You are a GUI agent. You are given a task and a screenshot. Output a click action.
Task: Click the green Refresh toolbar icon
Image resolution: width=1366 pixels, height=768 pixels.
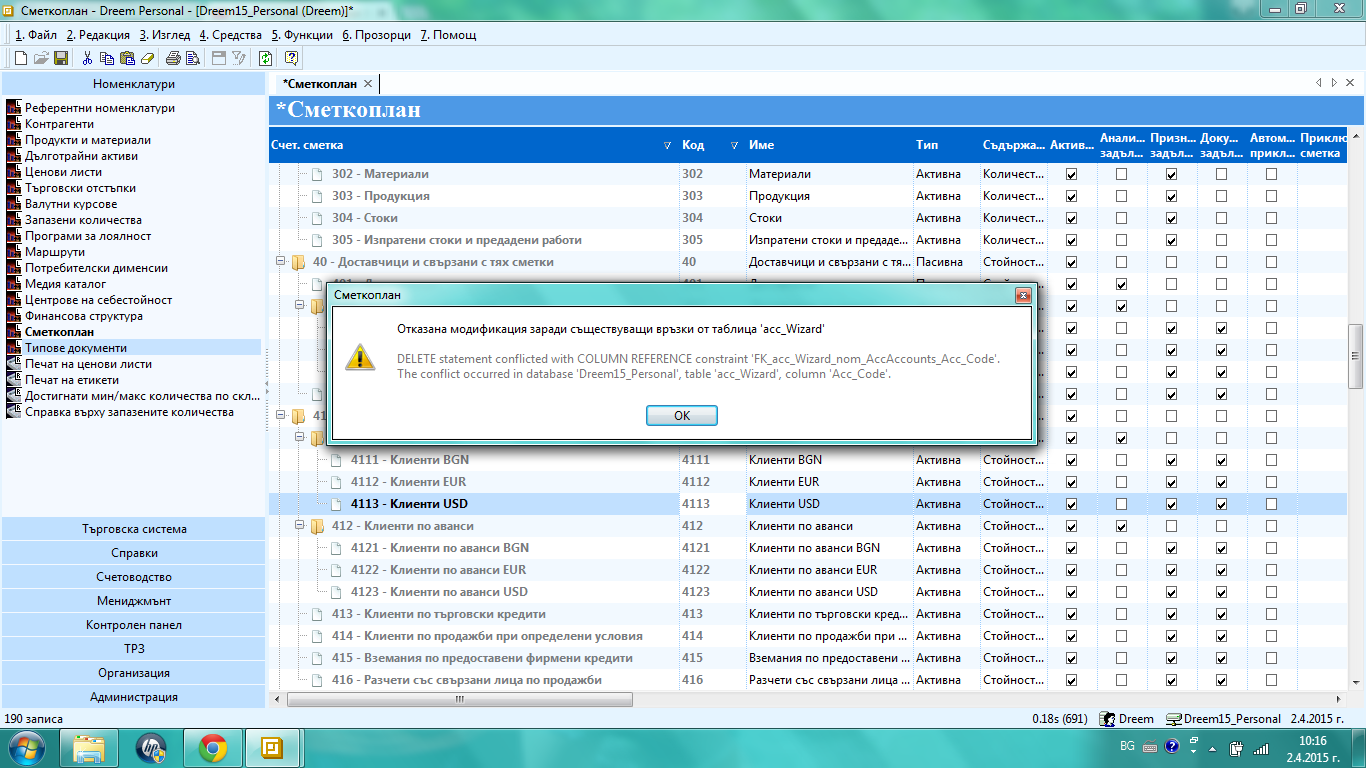pyautogui.click(x=265, y=58)
